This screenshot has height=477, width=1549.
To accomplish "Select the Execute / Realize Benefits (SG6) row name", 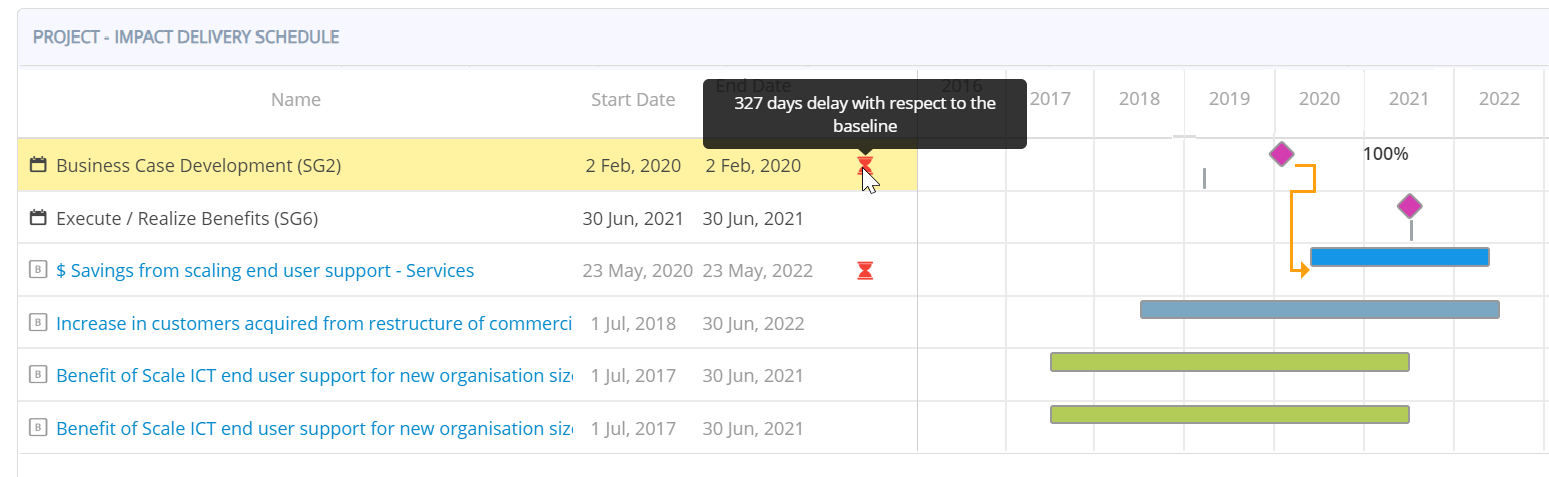I will tap(187, 218).
